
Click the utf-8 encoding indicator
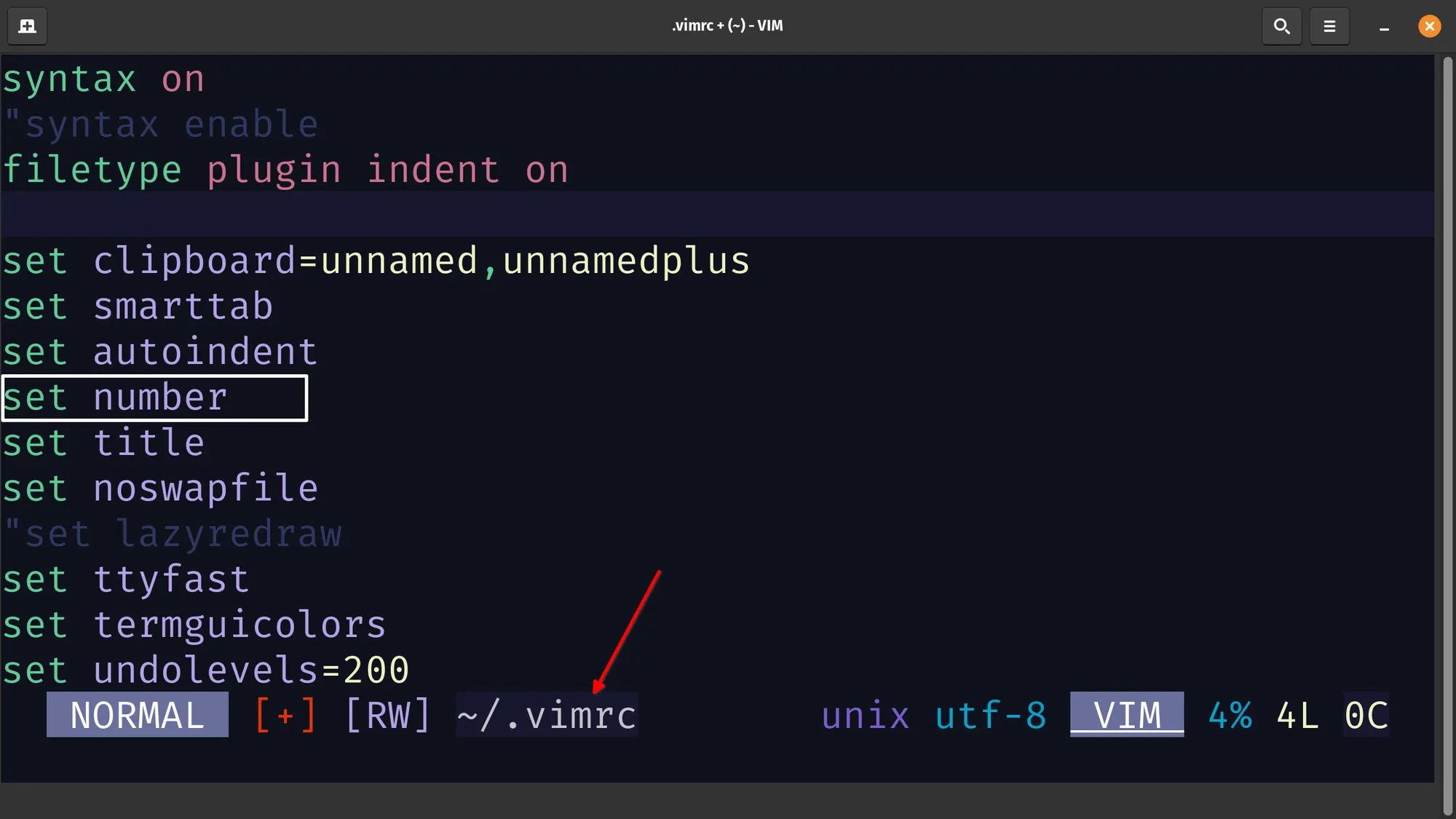coord(992,715)
